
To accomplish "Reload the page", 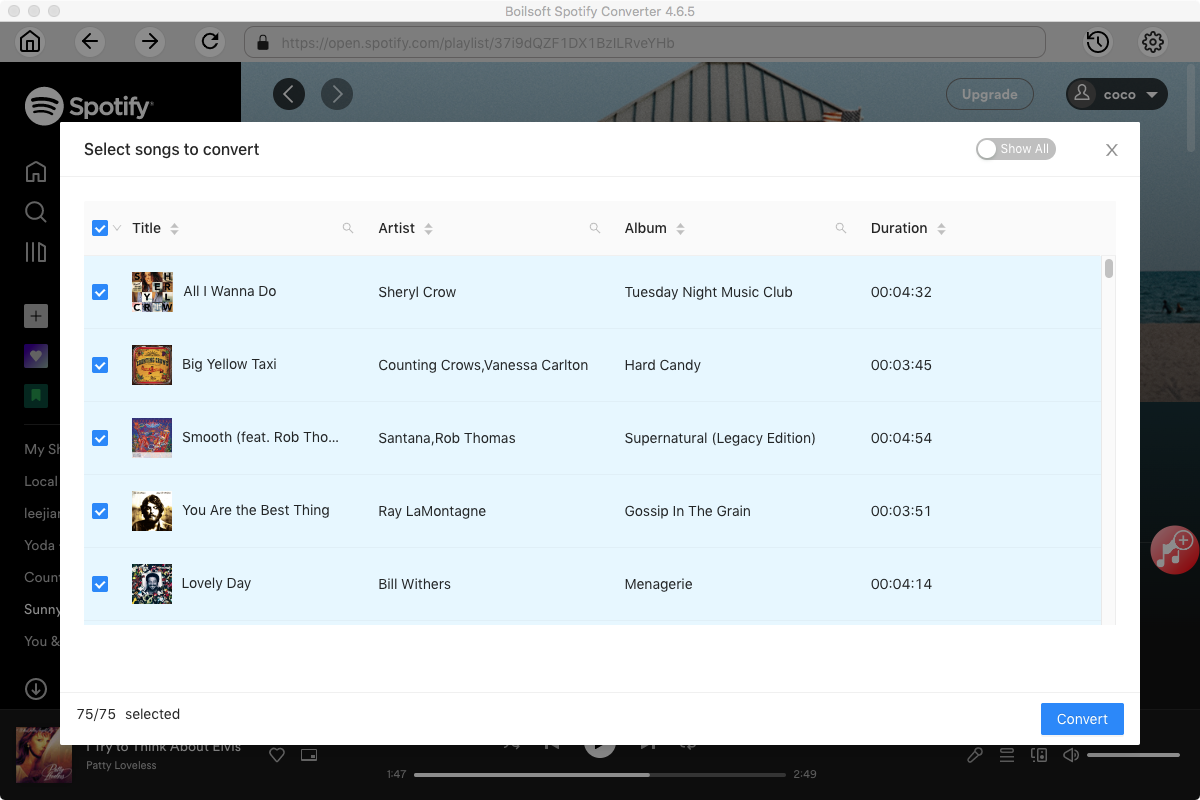I will [x=210, y=42].
